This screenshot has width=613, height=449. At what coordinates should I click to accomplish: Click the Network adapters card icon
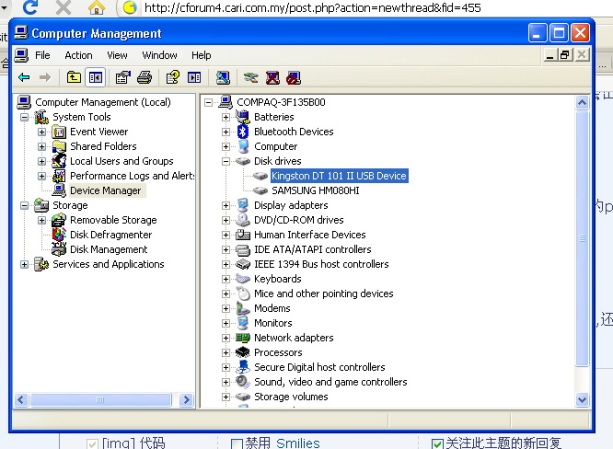243,338
